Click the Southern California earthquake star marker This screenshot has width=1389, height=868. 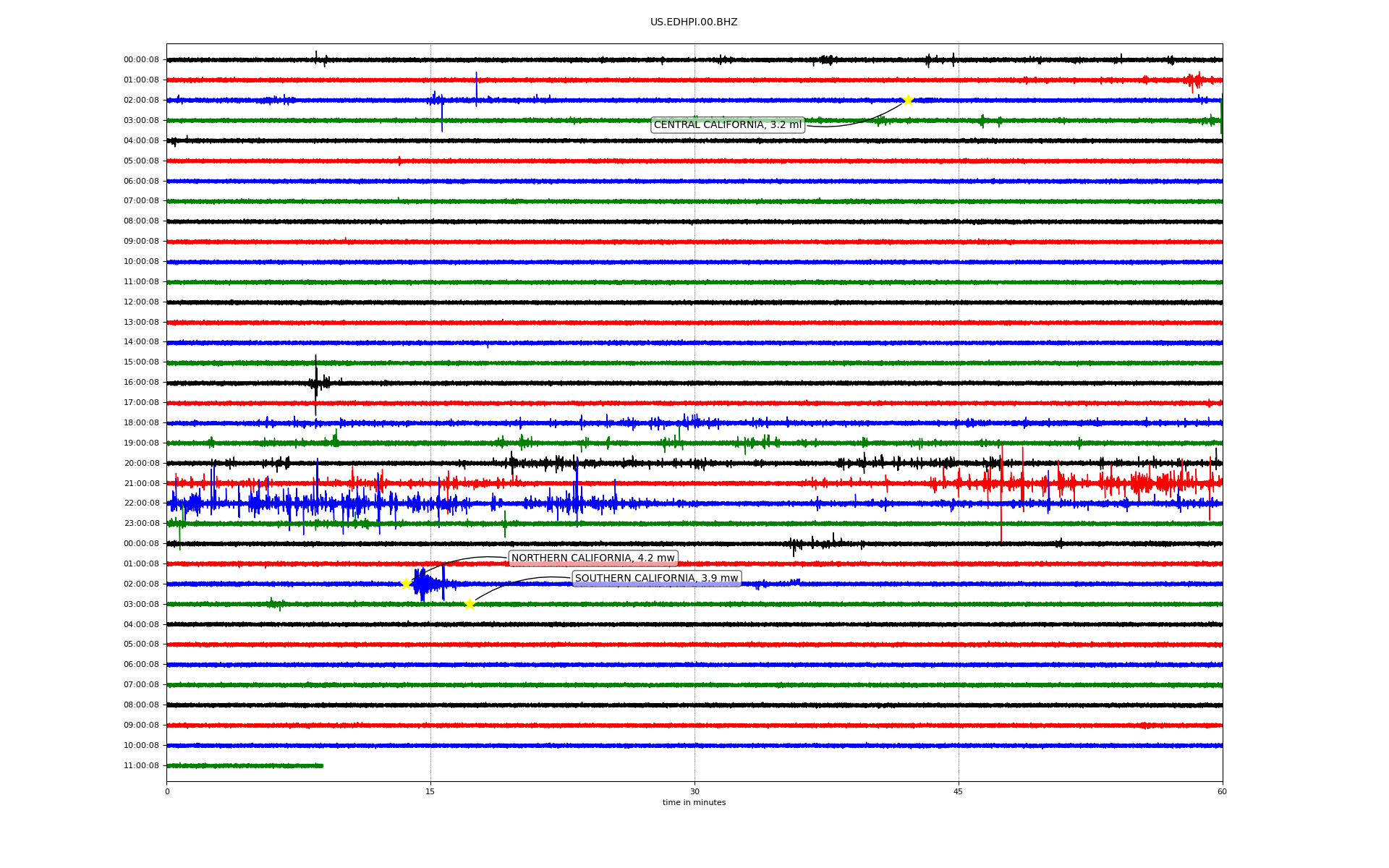click(x=470, y=604)
